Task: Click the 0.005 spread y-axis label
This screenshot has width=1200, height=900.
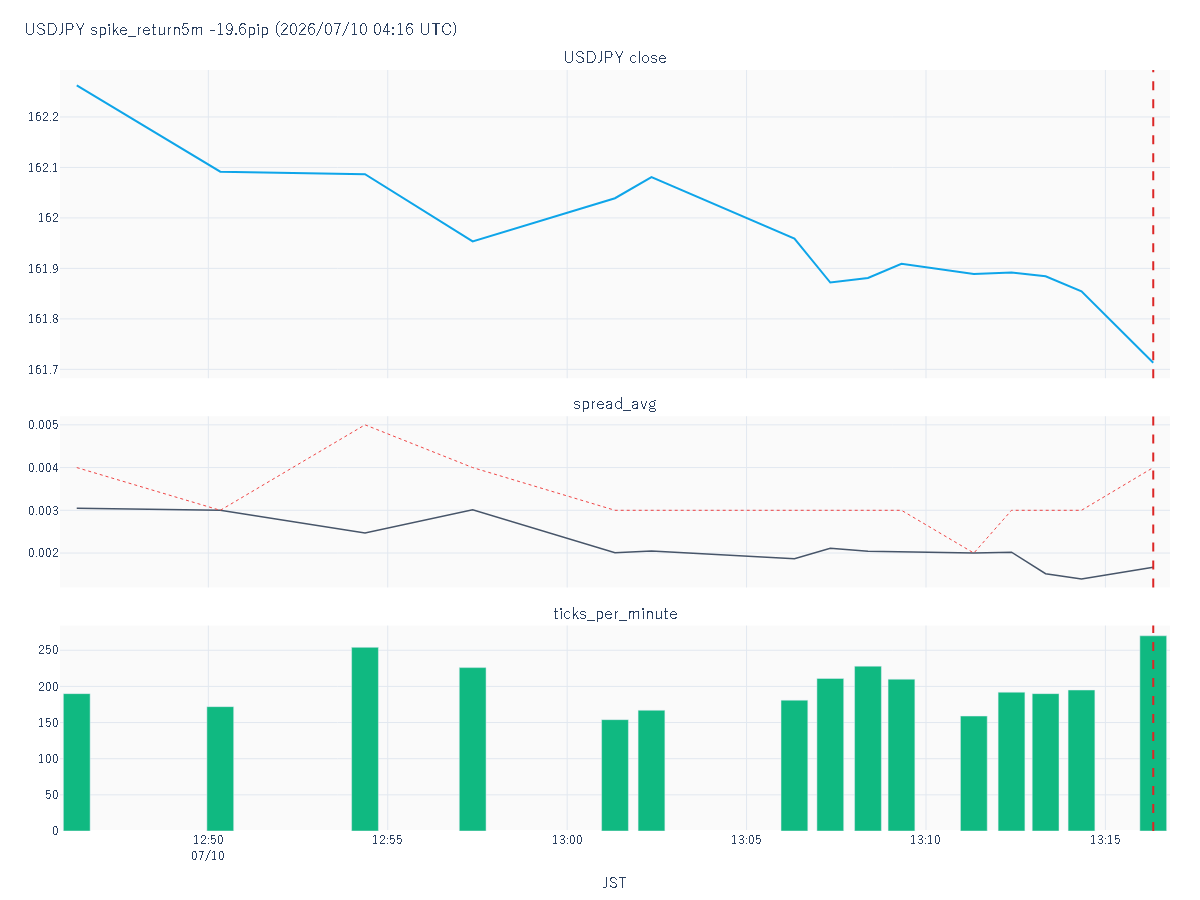Action: click(x=41, y=425)
